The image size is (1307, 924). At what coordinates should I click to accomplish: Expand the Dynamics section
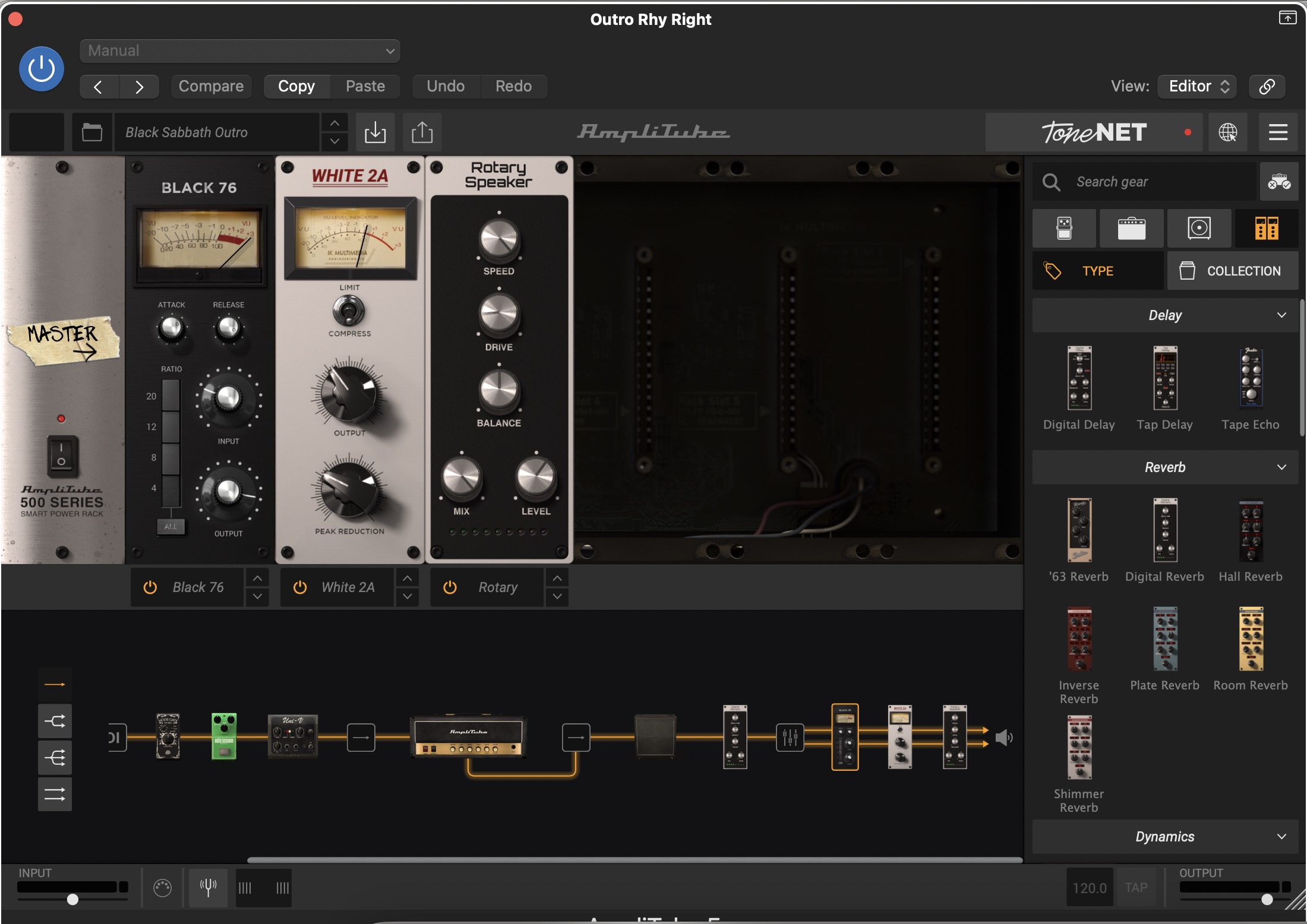tap(1165, 837)
